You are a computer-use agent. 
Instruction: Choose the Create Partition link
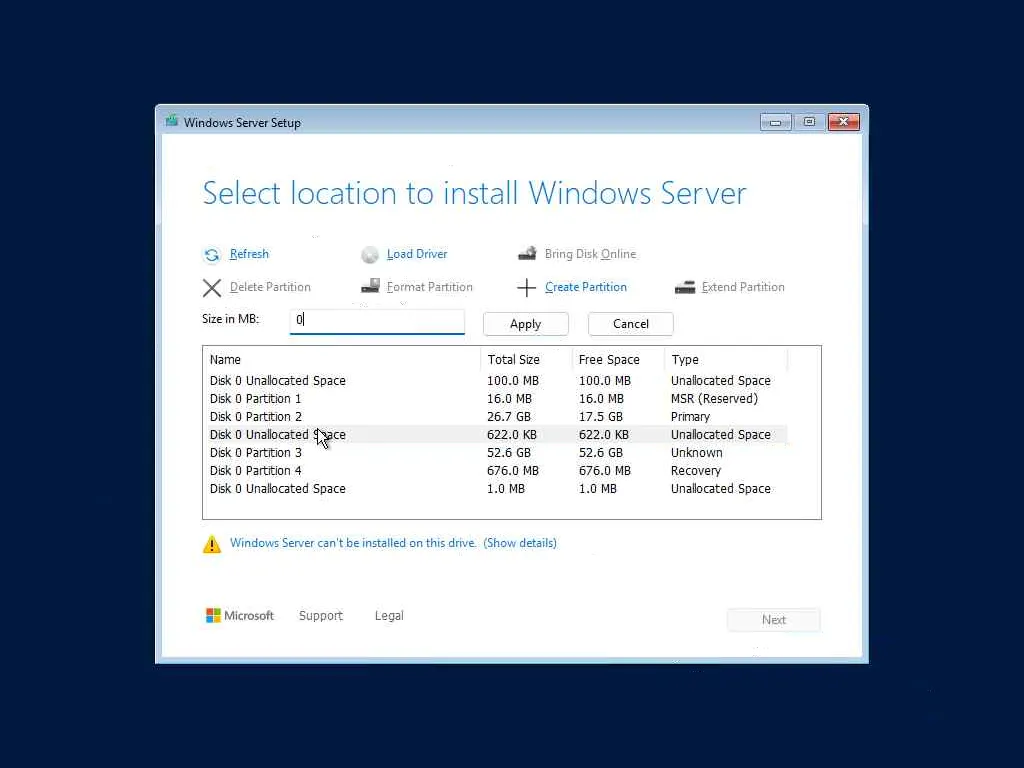[x=586, y=287]
